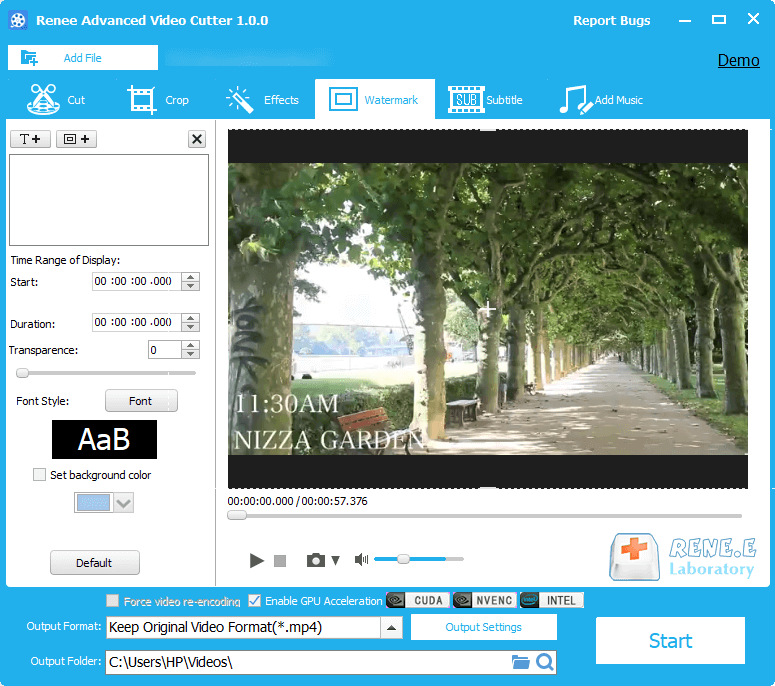Expand the snapshot options arrow
This screenshot has width=775, height=686.
[336, 560]
